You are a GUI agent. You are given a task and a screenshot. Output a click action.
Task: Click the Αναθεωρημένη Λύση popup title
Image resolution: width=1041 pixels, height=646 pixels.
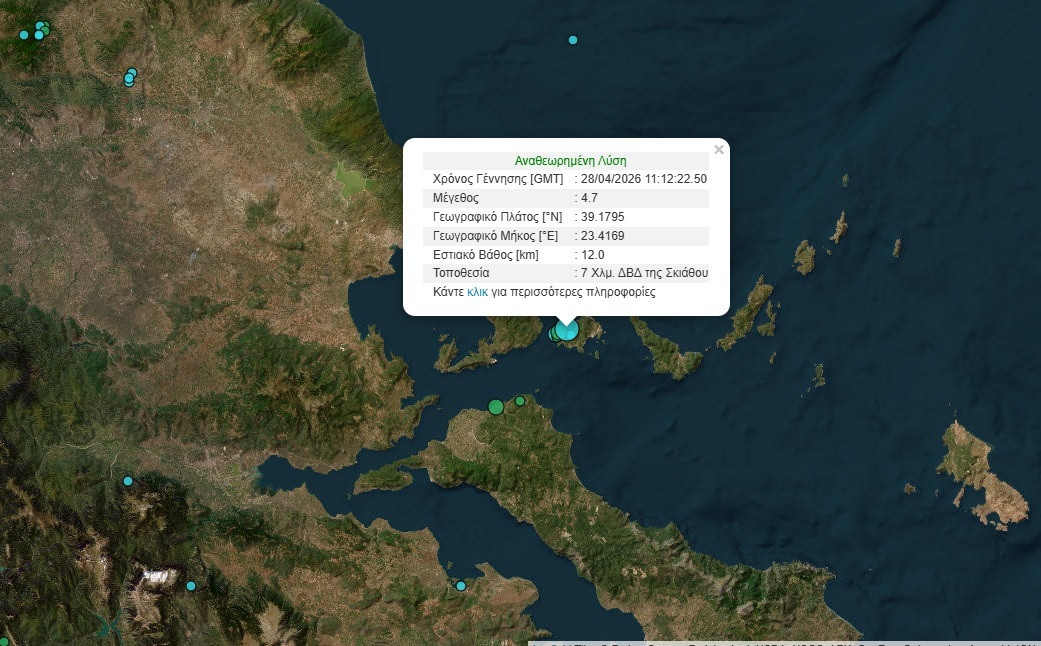coord(570,160)
